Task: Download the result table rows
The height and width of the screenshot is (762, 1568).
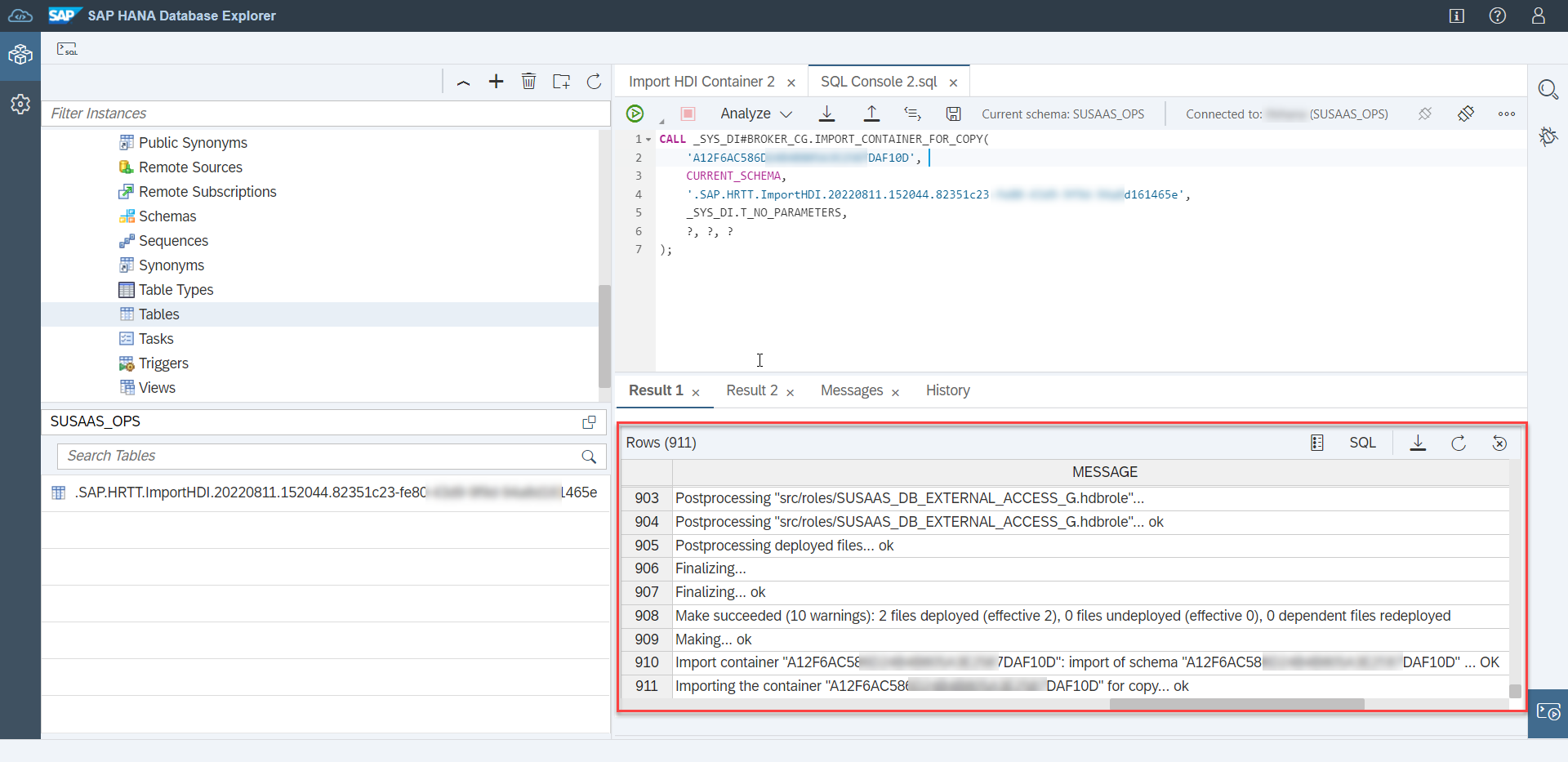Action: (x=1418, y=443)
